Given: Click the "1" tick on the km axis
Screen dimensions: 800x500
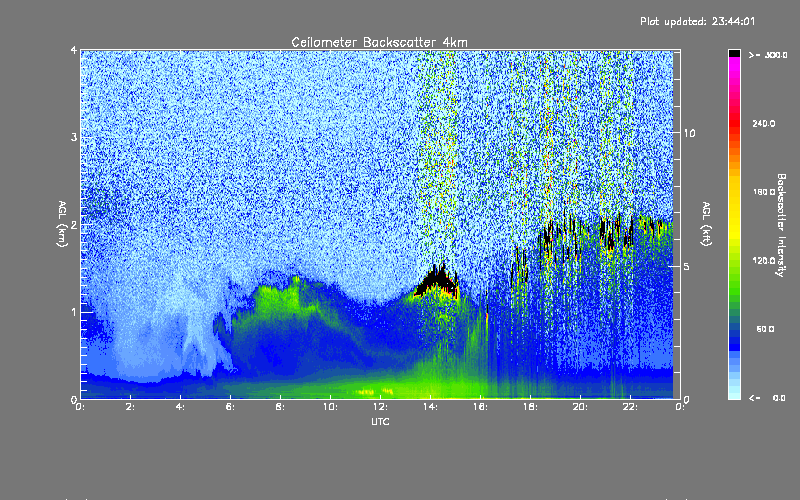Looking at the screenshot, I should [74, 312].
